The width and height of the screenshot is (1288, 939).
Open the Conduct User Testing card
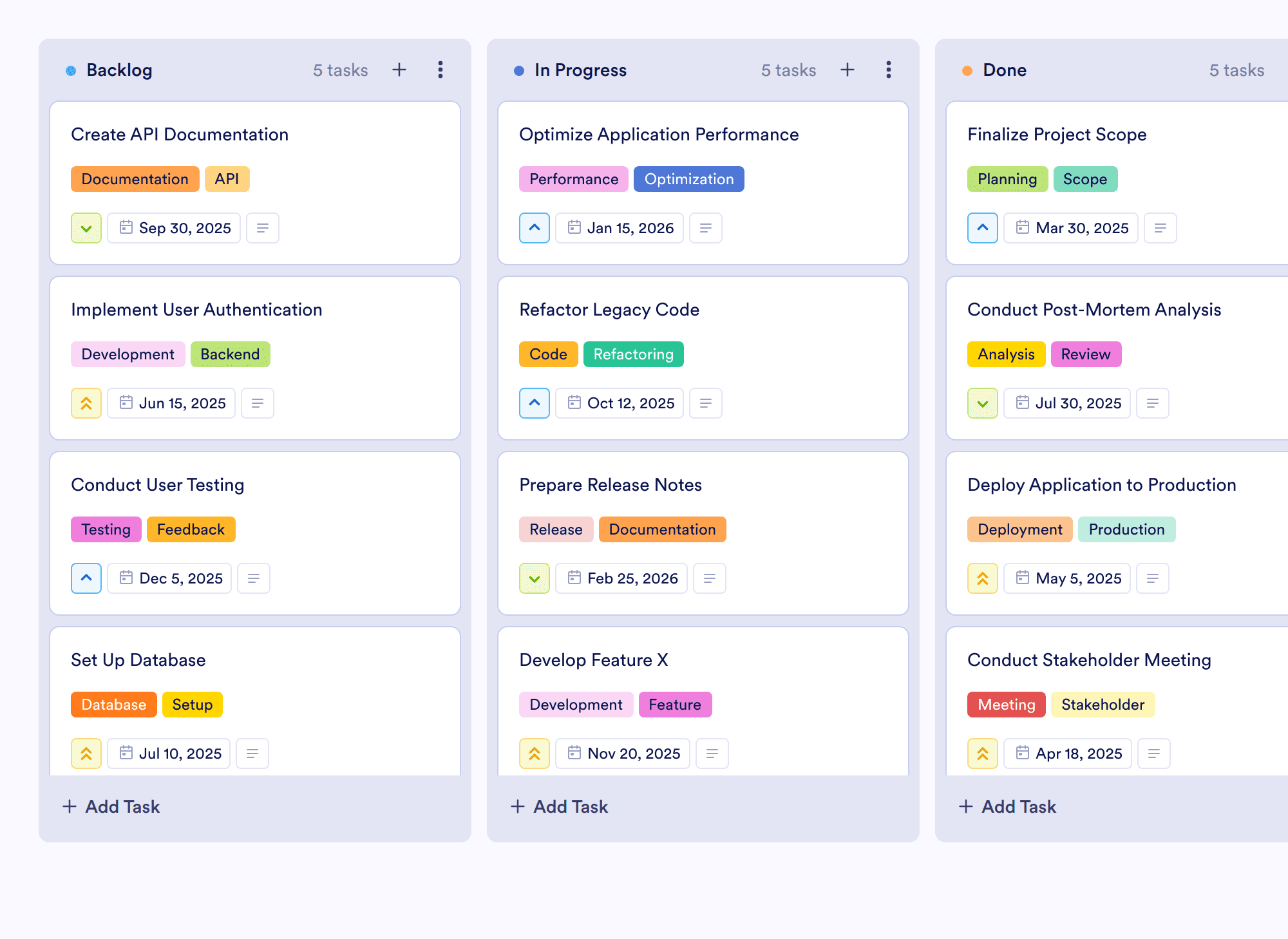pyautogui.click(x=255, y=533)
